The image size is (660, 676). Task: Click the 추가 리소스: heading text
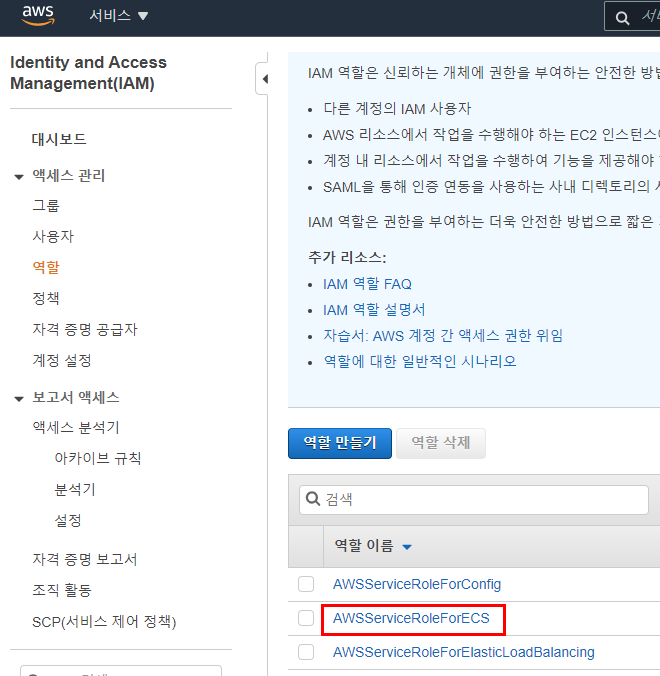[347, 257]
